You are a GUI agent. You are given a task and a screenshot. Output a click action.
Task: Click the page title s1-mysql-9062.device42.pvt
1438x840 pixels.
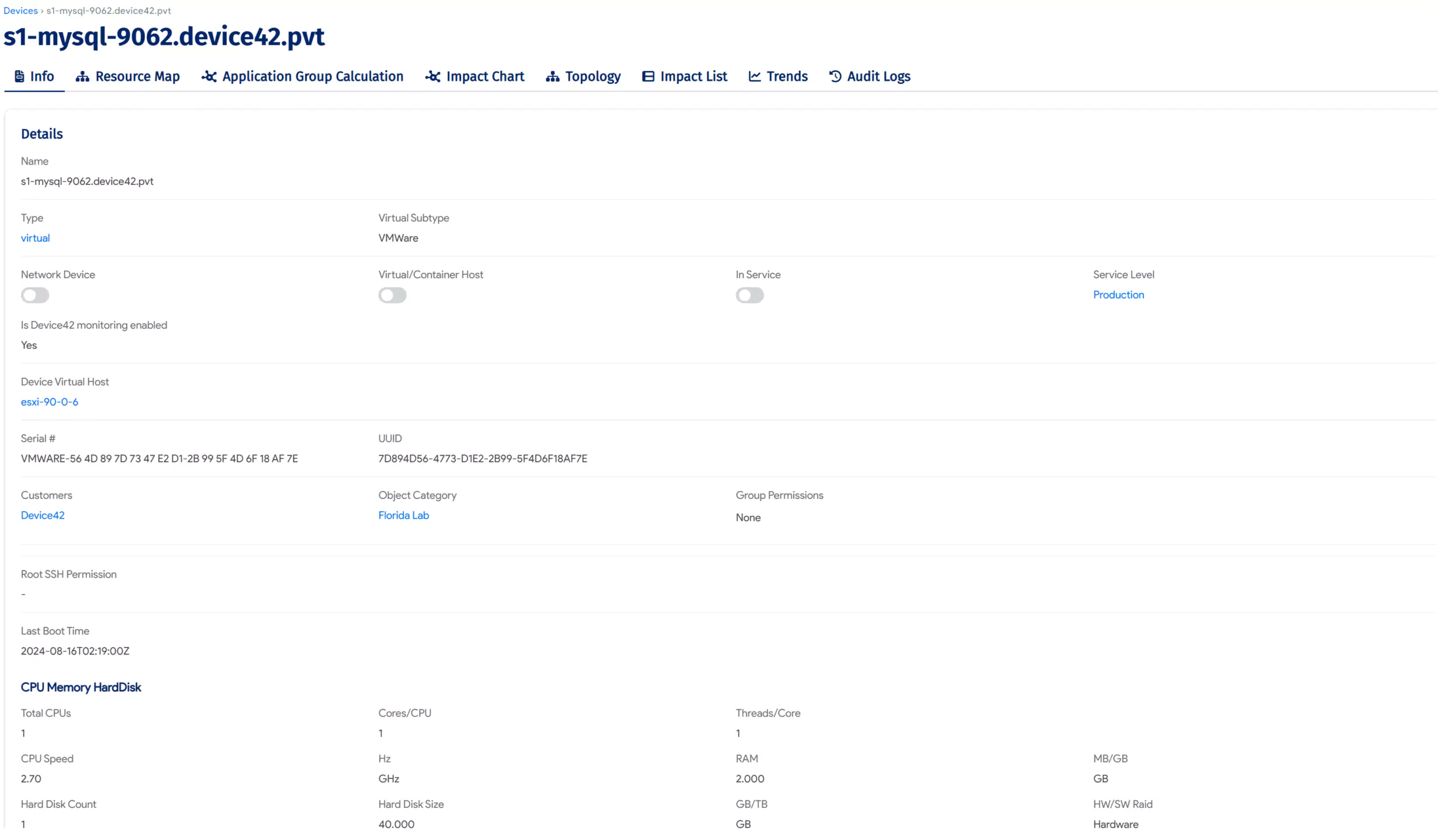click(164, 37)
